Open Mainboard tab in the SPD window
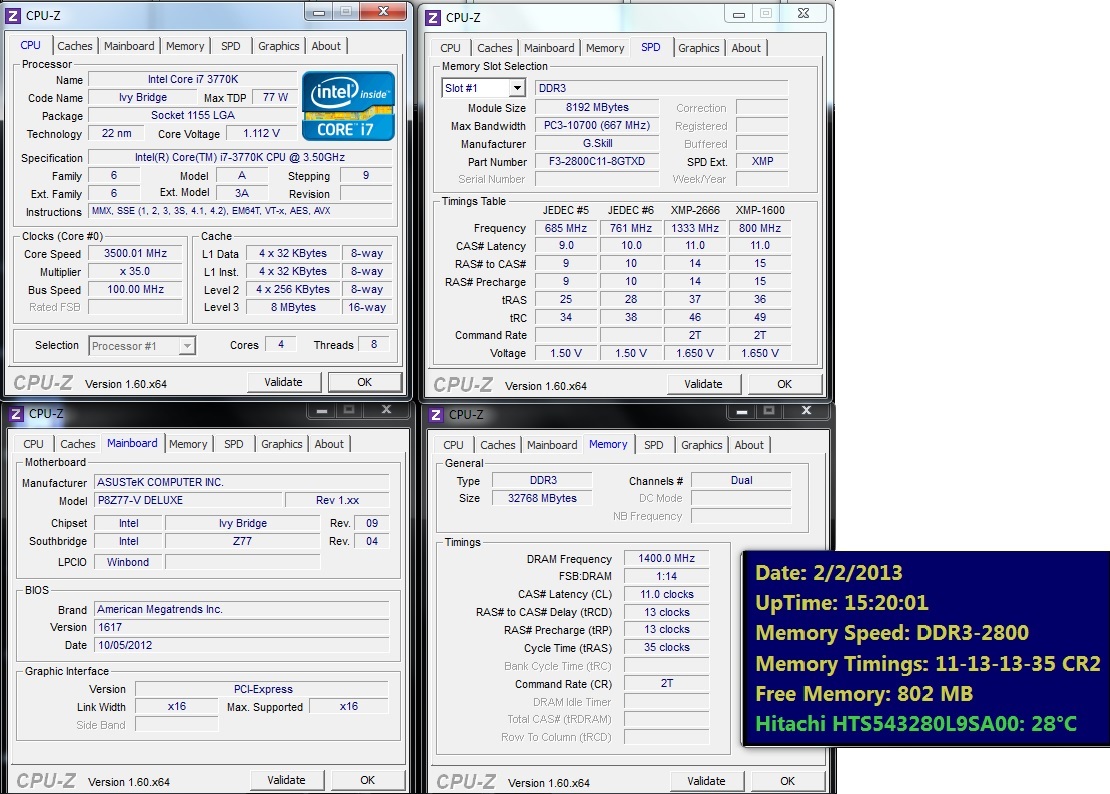This screenshot has height=794, width=1110. point(549,48)
